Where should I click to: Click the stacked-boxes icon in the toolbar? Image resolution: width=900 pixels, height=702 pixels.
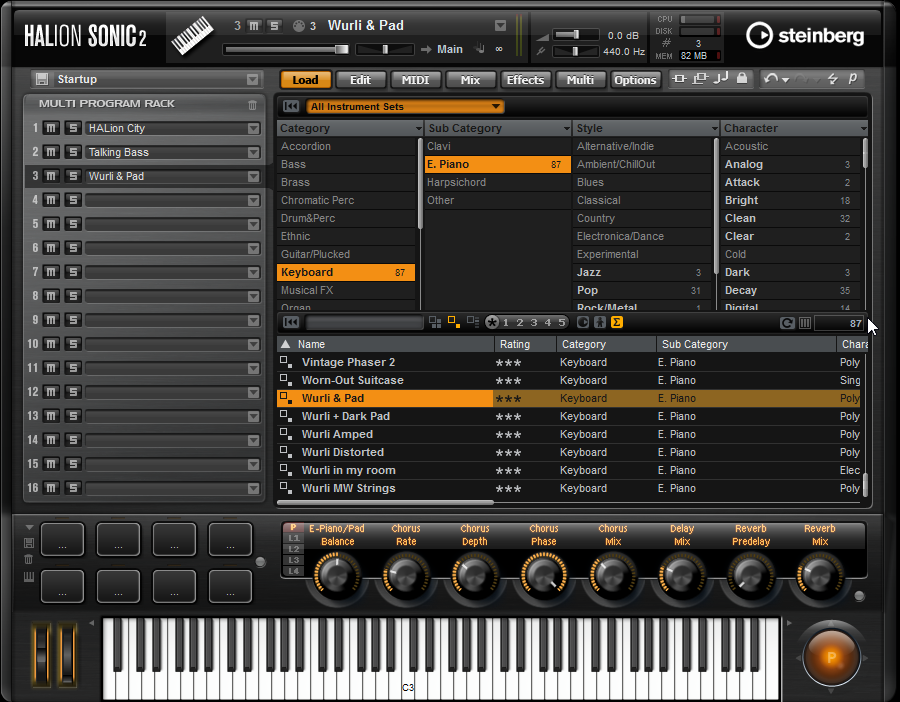click(x=700, y=79)
